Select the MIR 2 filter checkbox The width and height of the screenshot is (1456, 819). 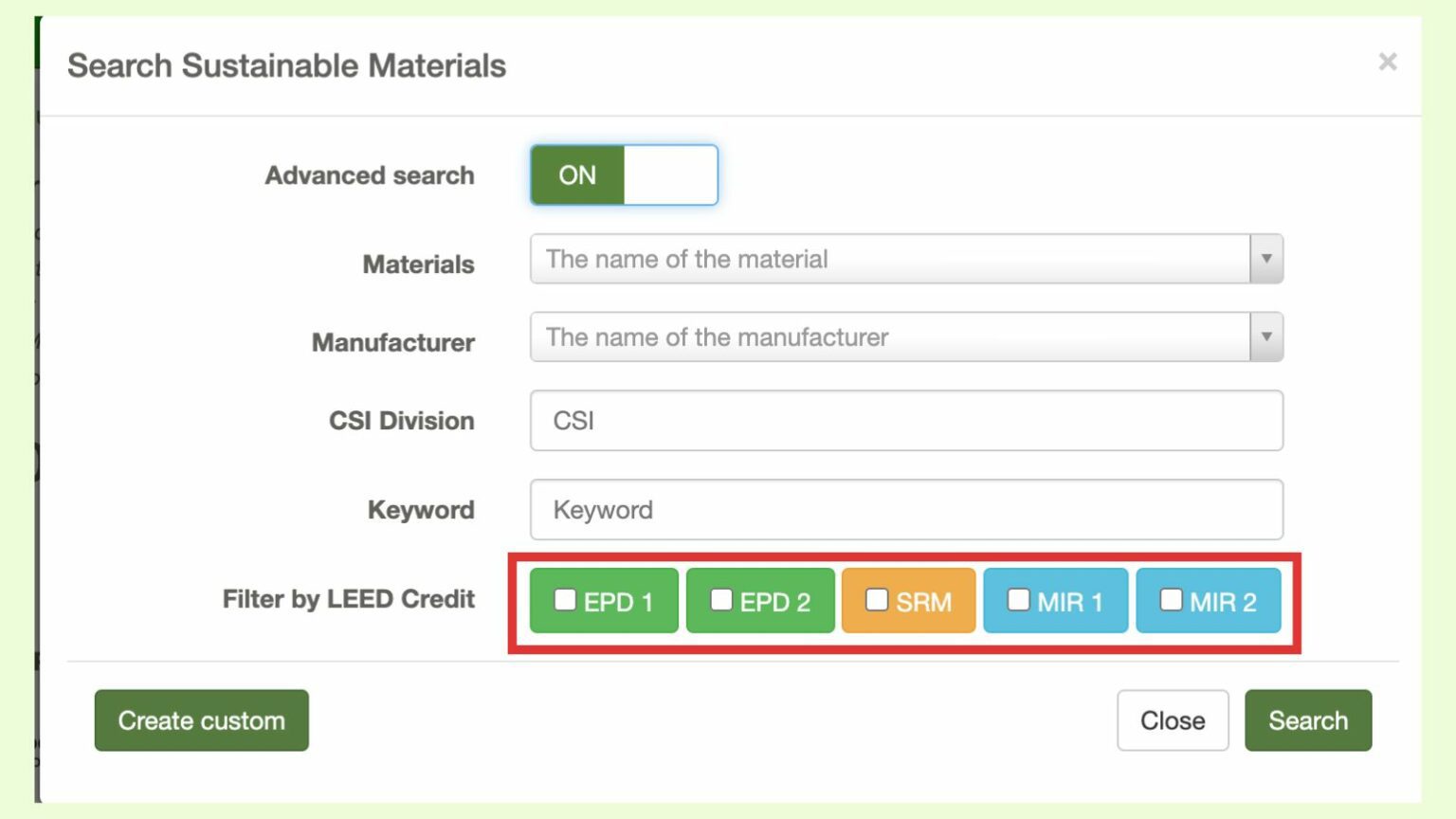1172,599
